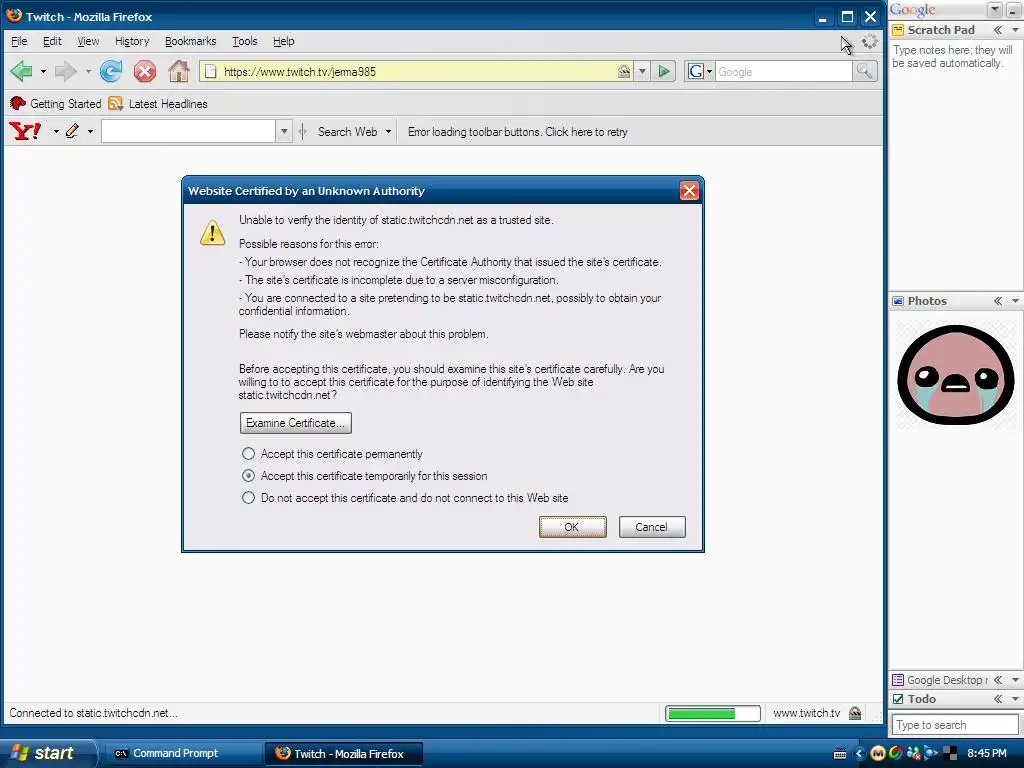Open the Bookmarks menu

[x=190, y=41]
